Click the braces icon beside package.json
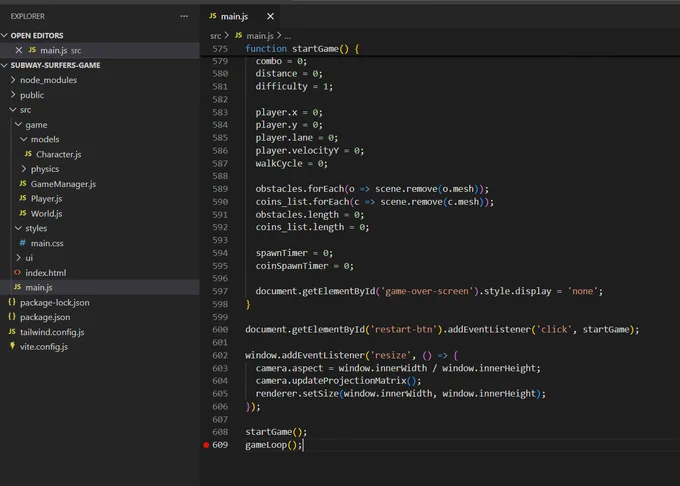Screen dimensions: 680x486 pyautogui.click(x=12, y=316)
